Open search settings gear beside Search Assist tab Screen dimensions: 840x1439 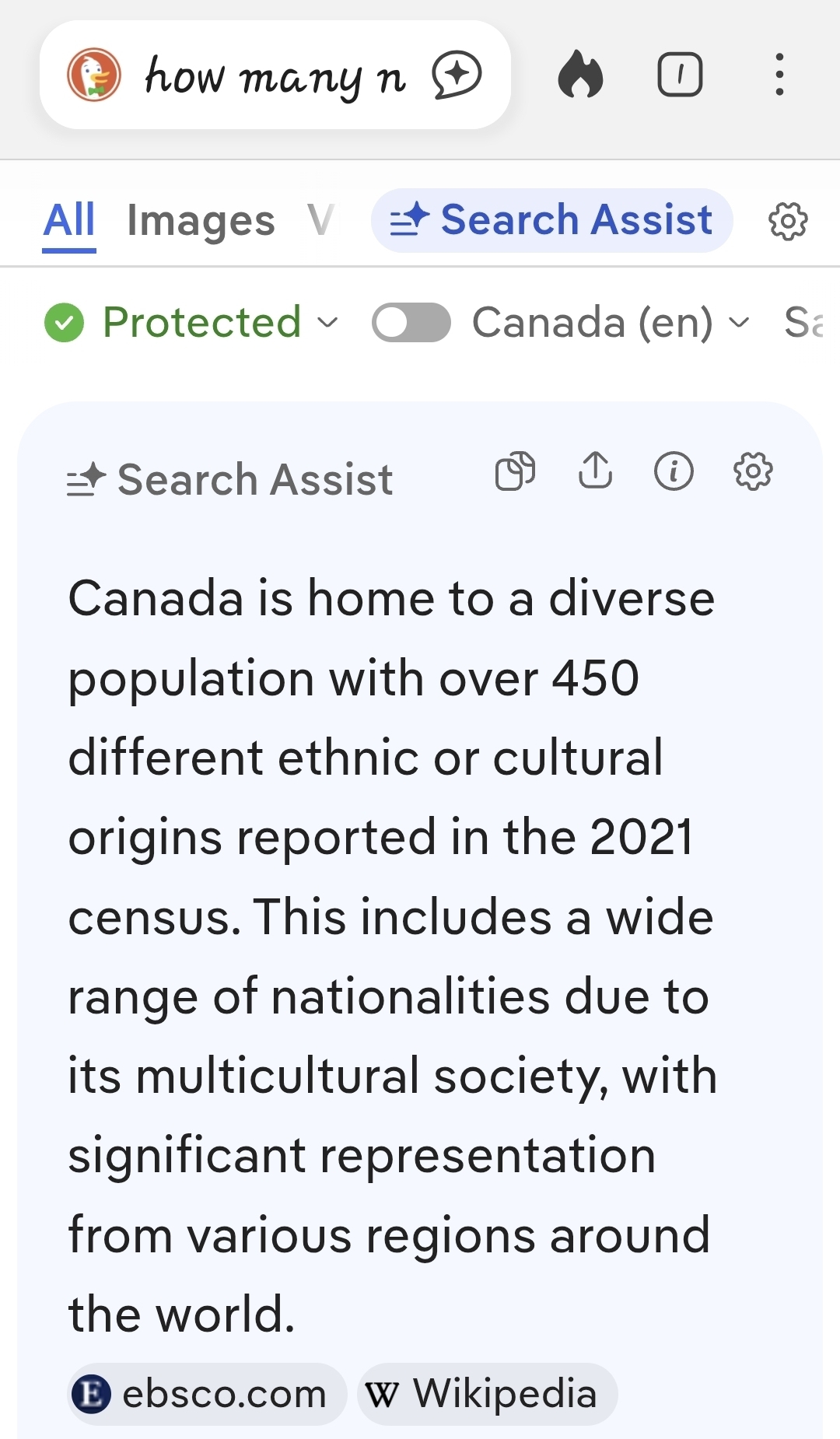pyautogui.click(x=788, y=221)
